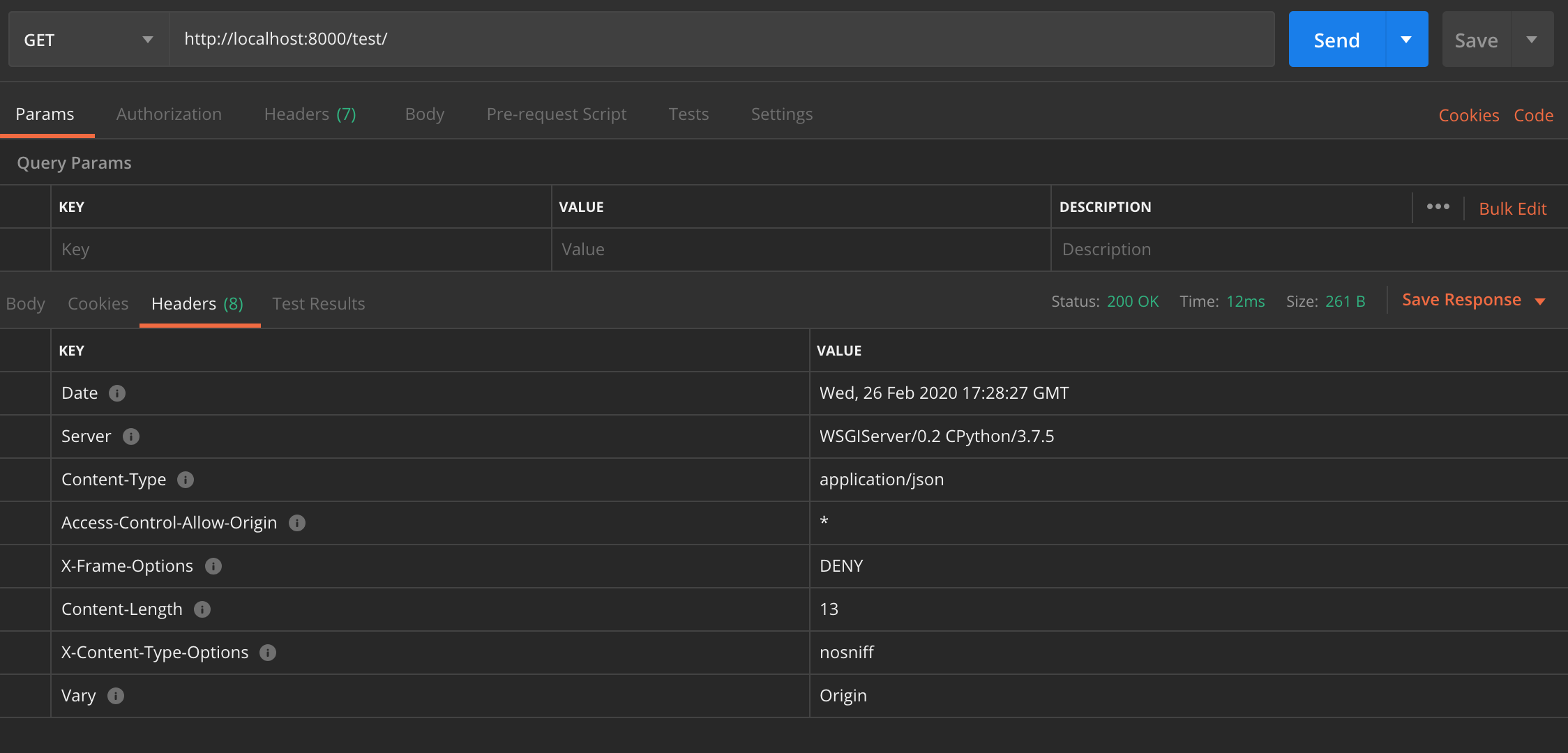Image resolution: width=1568 pixels, height=753 pixels.
Task: Click the X-Frame-Options info icon
Action: 213,566
